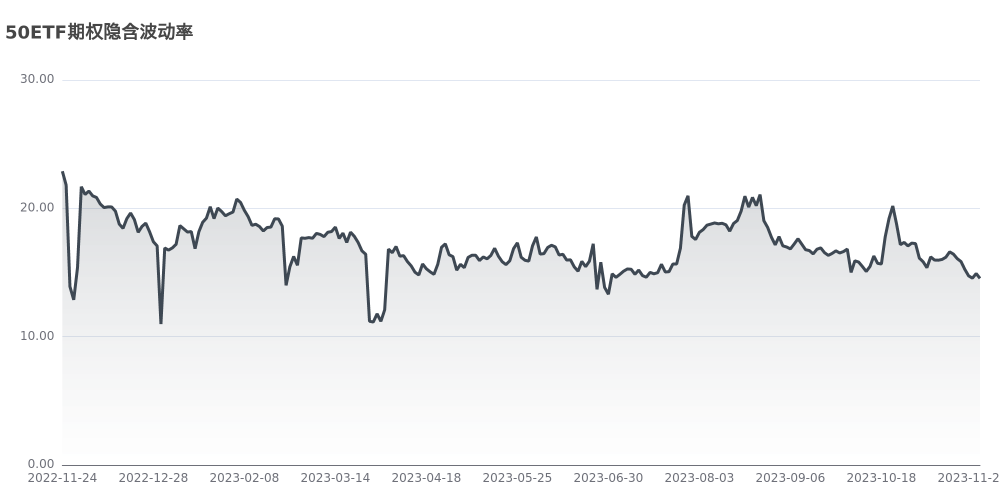Click the 0.00 y-axis label
Viewport: 1000px width, 500px height.
[41, 464]
